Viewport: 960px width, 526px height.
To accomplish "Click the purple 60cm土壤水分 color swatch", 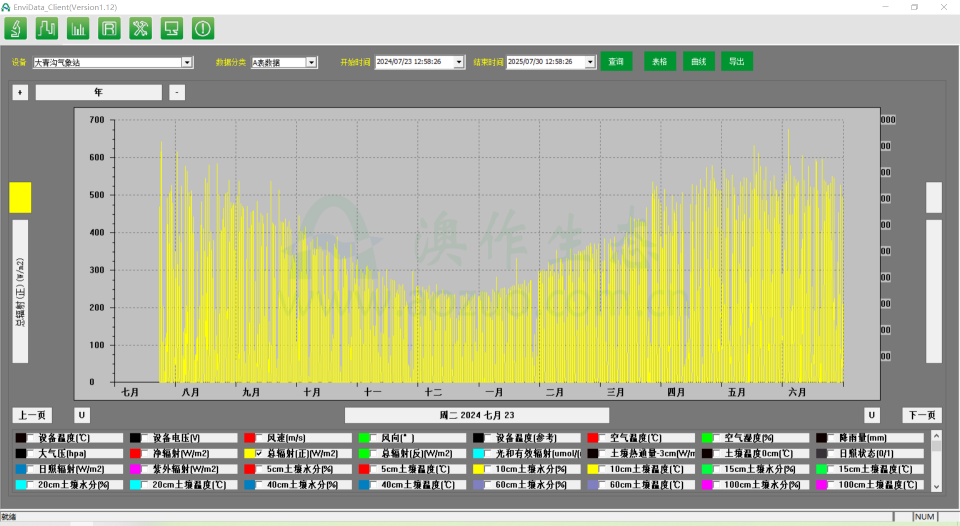I will (x=478, y=484).
